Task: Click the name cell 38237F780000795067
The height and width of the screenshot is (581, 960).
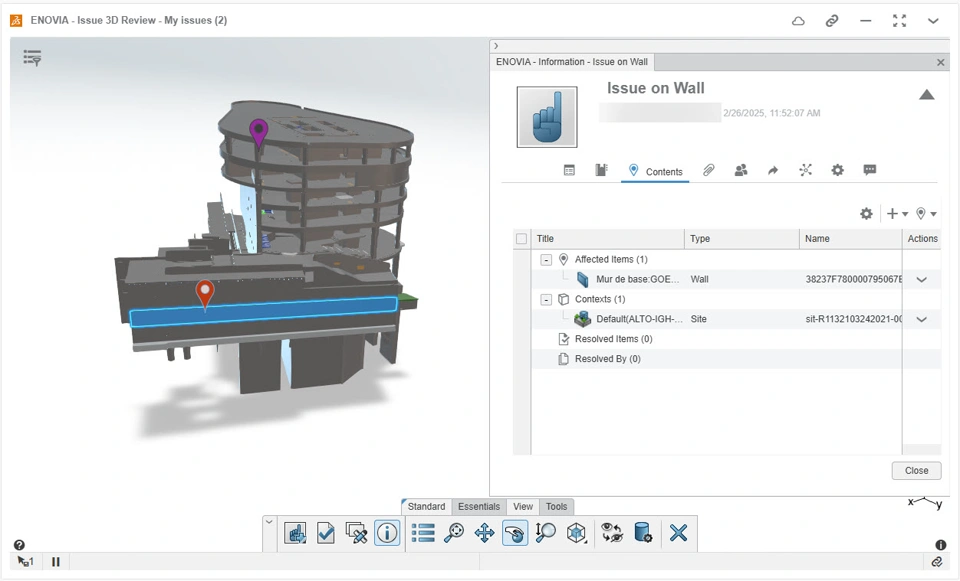Action: pos(853,279)
